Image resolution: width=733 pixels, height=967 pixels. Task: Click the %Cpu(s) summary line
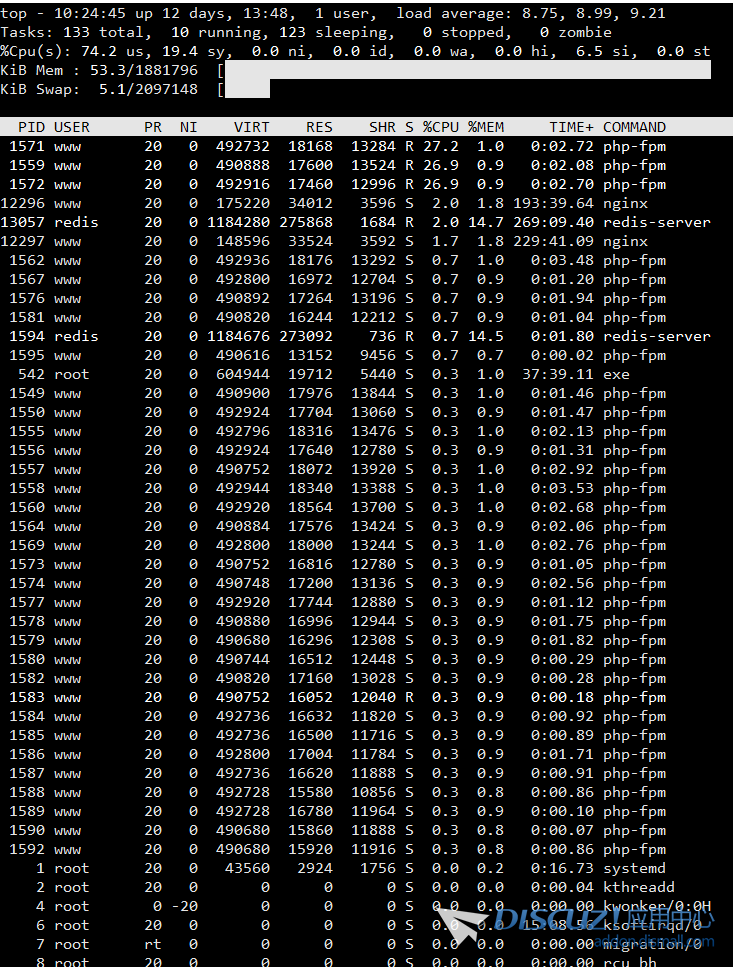(x=355, y=51)
